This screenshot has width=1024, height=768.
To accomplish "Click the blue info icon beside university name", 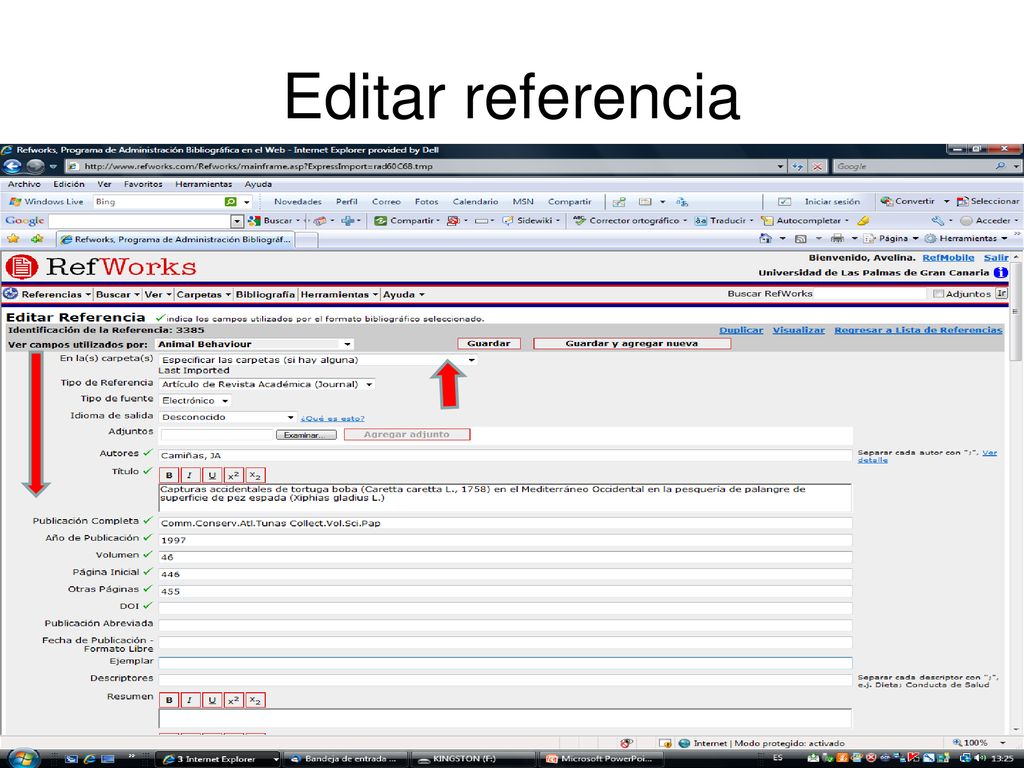I will (x=1000, y=273).
